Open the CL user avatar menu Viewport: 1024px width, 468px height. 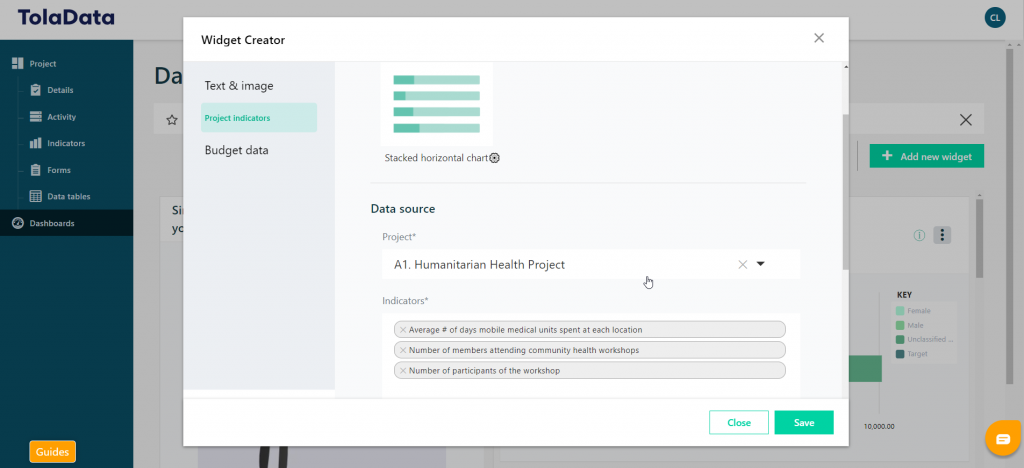coord(995,18)
